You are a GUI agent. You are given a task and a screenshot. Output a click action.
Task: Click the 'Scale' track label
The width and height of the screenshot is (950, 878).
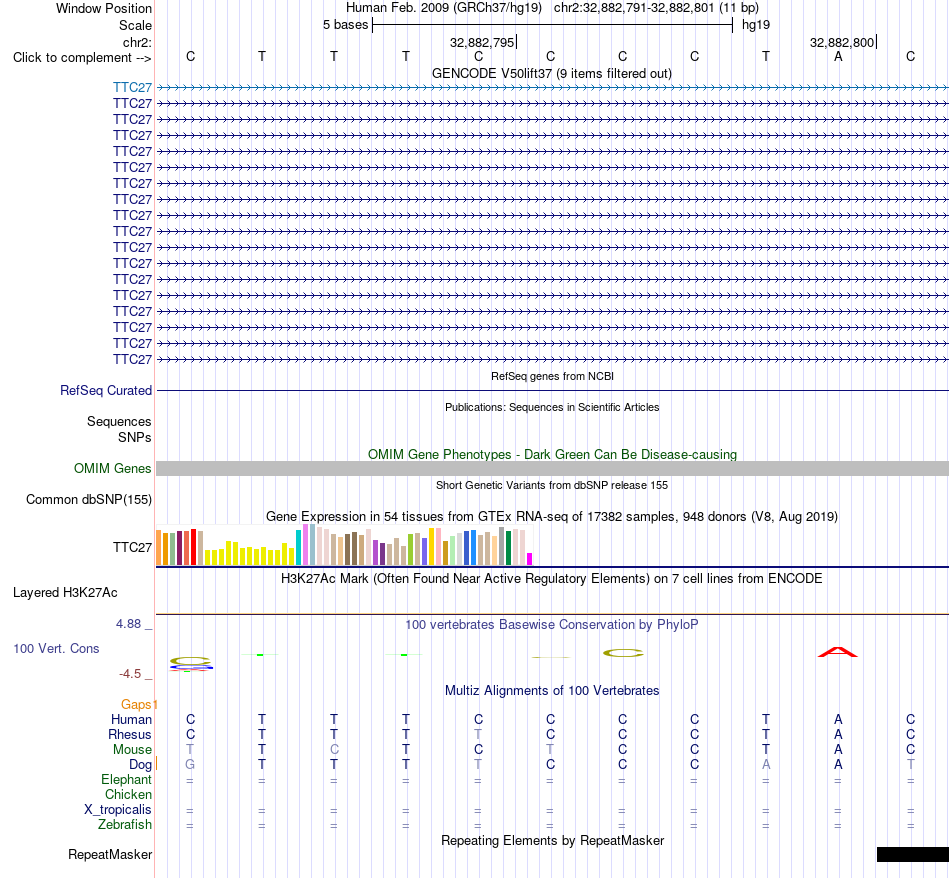pos(135,25)
